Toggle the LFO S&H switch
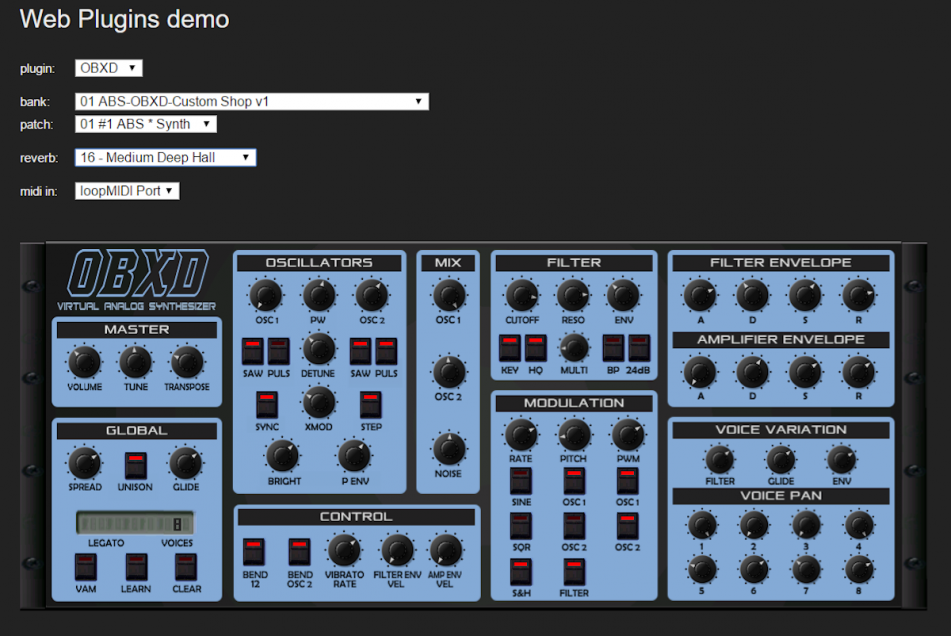Image resolution: width=951 pixels, height=636 pixels. pyautogui.click(x=521, y=572)
